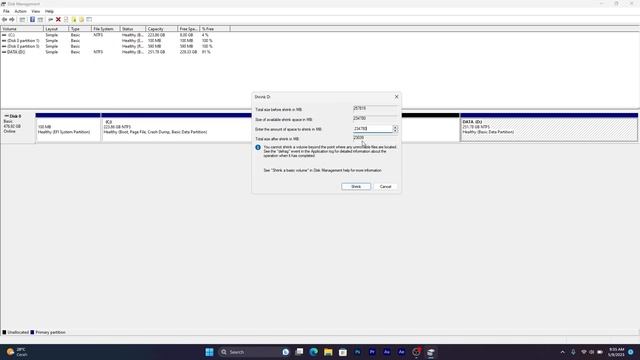Click the Disk Management taskbar icon
Screen dimensions: 640x360
point(431,352)
